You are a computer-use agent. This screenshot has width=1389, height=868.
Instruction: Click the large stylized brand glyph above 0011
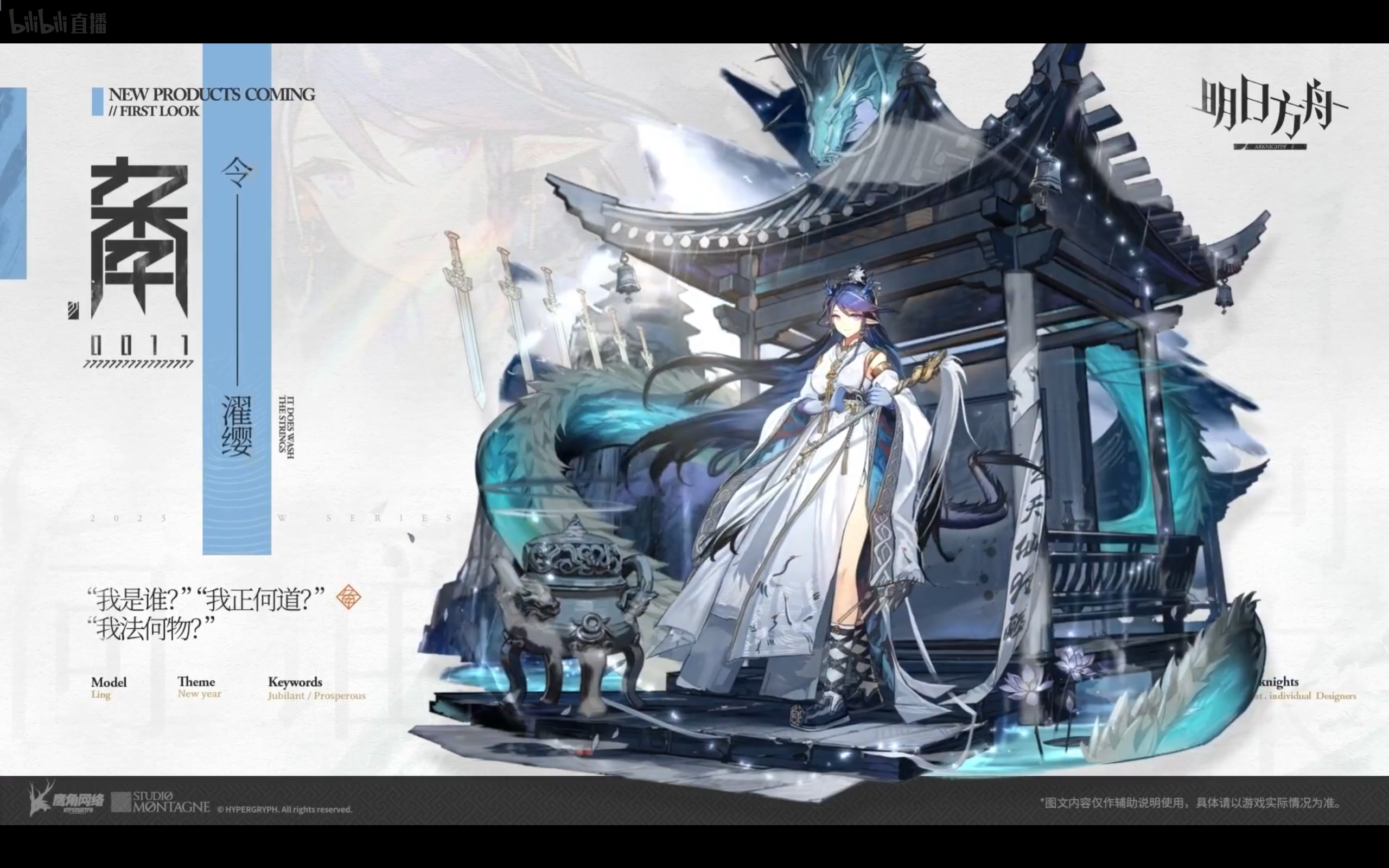point(139,237)
